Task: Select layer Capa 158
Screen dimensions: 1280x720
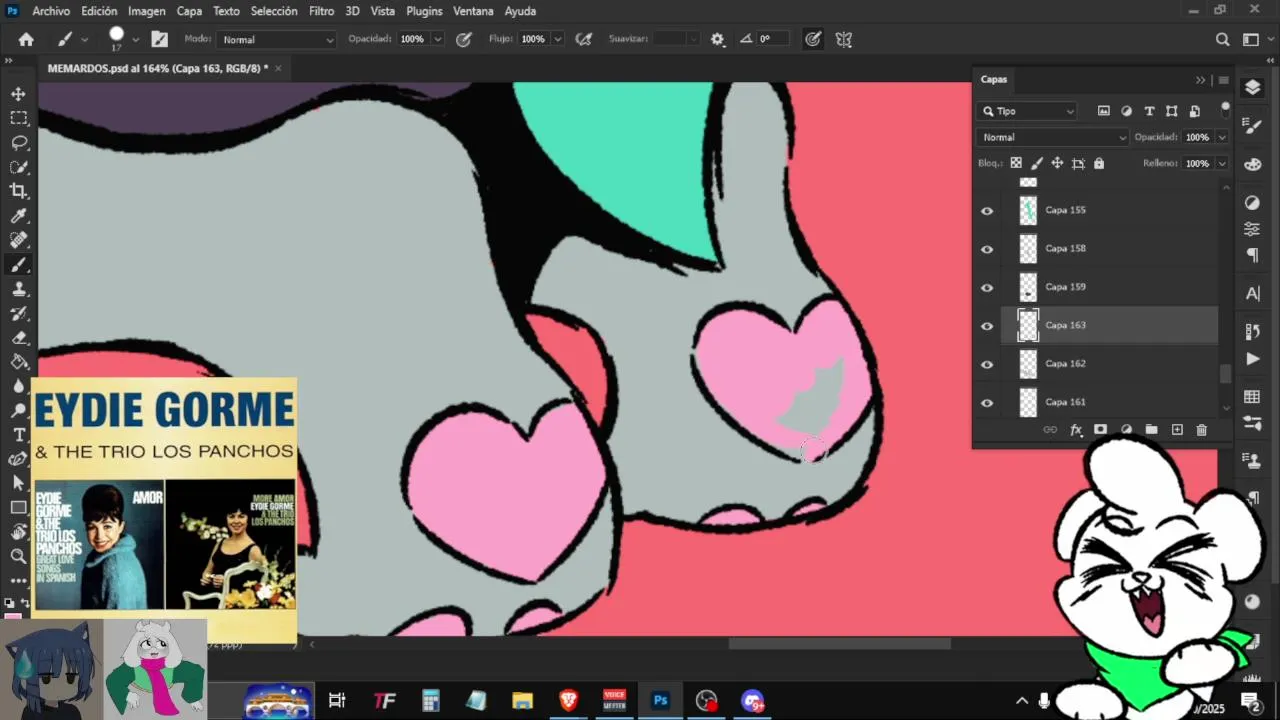Action: [x=1110, y=249]
